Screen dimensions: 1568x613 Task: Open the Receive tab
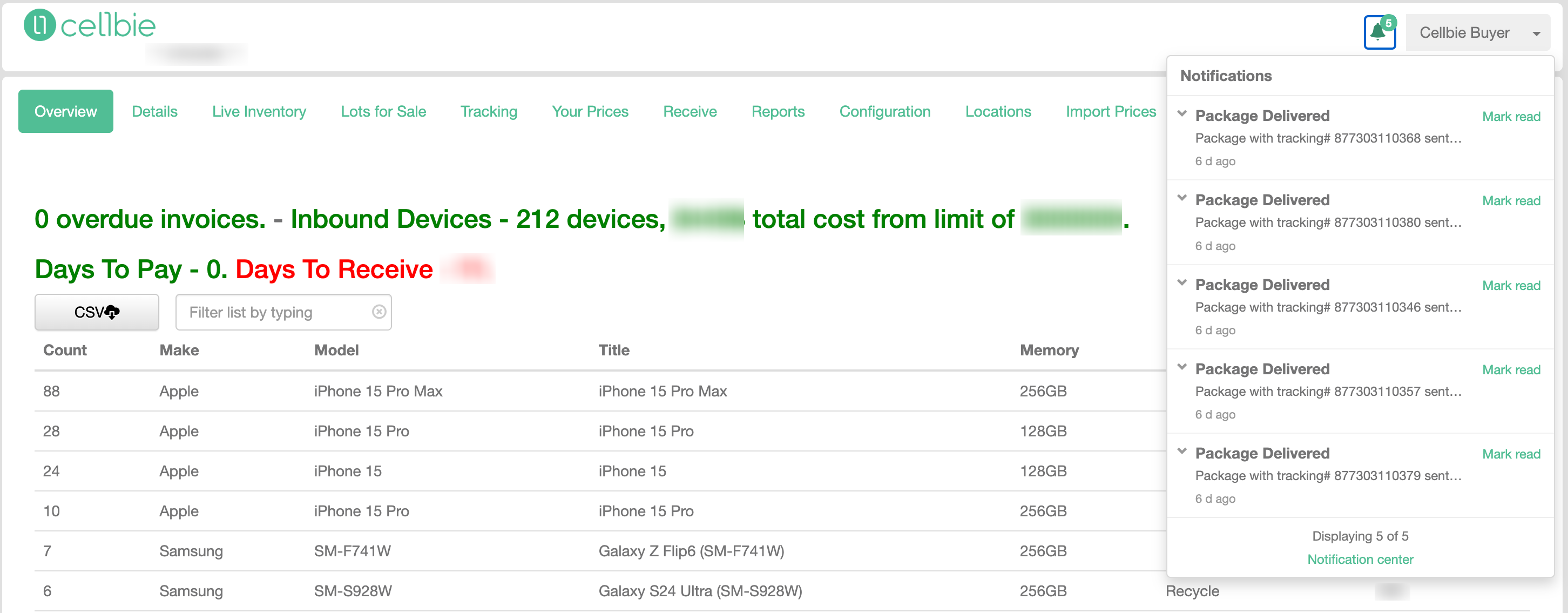click(x=690, y=111)
